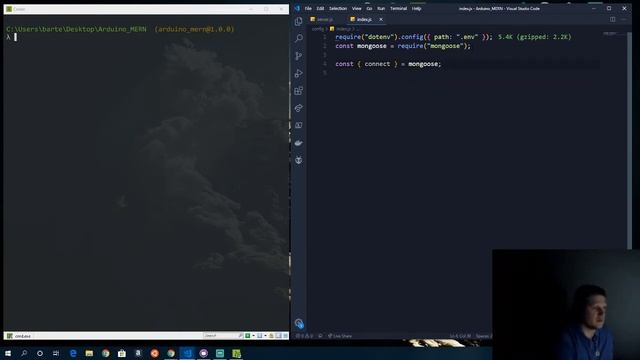640x360 pixels.
Task: Open Microsoft Store from the taskbar
Action: pyautogui.click(x=122, y=353)
